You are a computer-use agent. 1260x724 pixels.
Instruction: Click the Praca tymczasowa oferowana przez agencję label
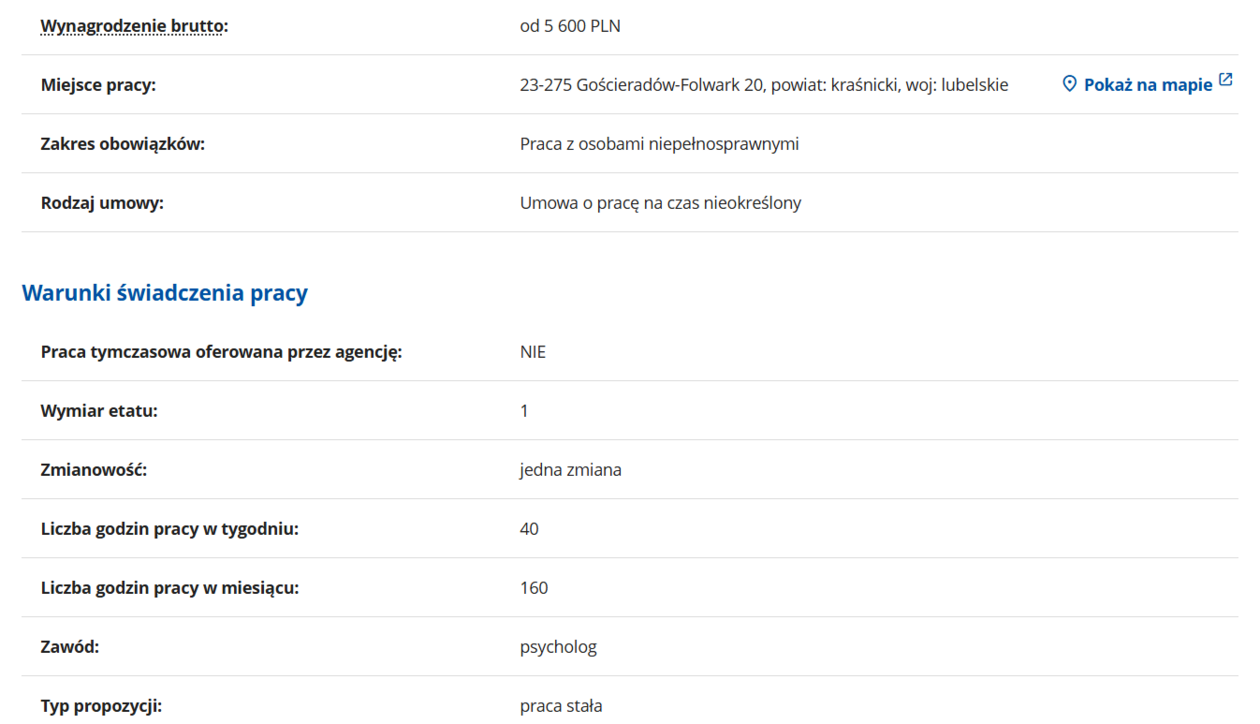(221, 352)
